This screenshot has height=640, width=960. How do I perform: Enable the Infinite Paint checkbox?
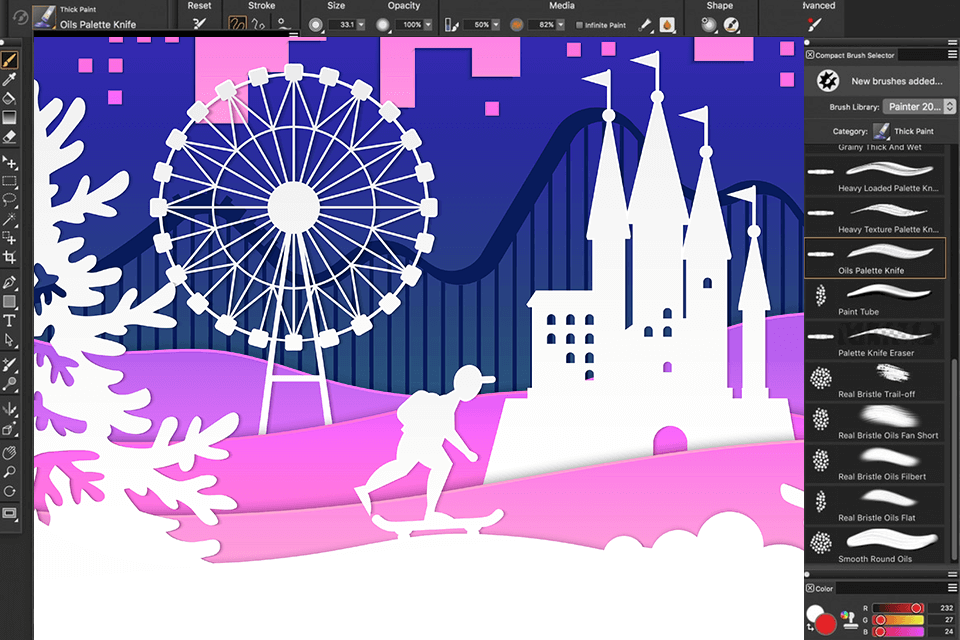tap(580, 25)
